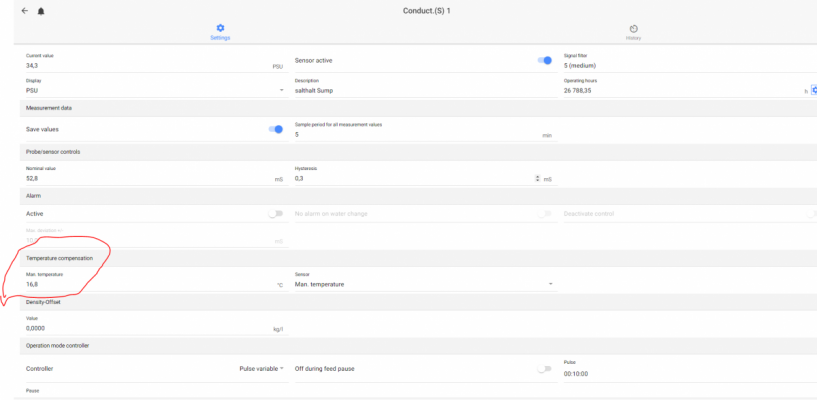817x400 pixels.
Task: Toggle the Save values switch
Action: pos(276,129)
